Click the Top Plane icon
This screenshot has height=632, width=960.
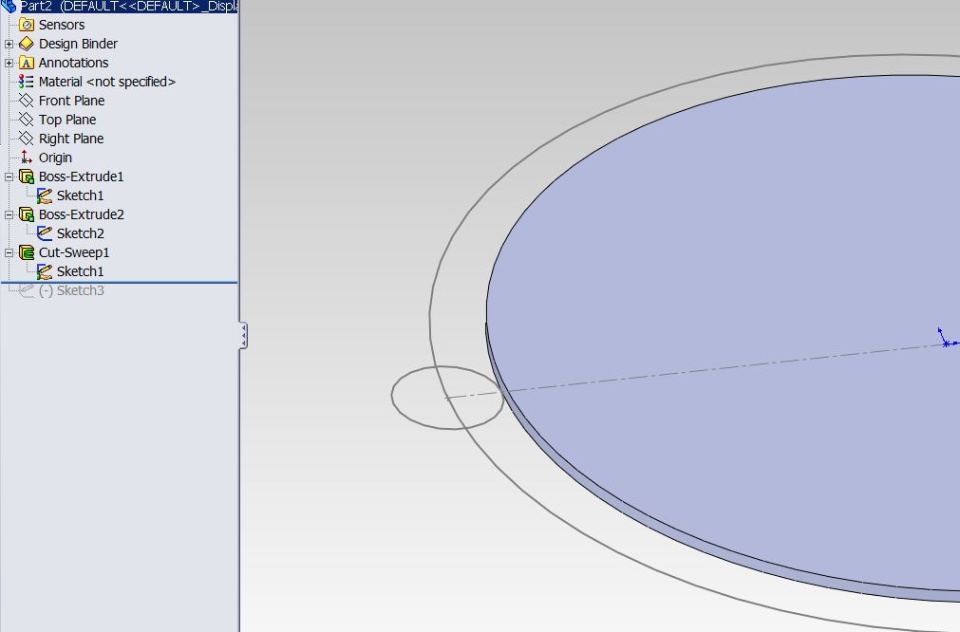pyautogui.click(x=26, y=119)
